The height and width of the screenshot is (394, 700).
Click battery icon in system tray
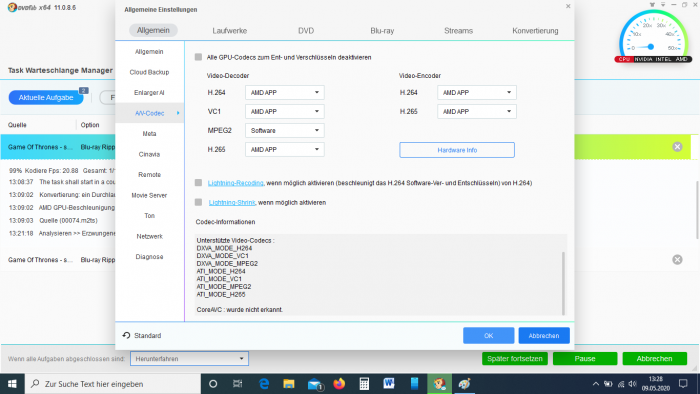tap(608, 384)
